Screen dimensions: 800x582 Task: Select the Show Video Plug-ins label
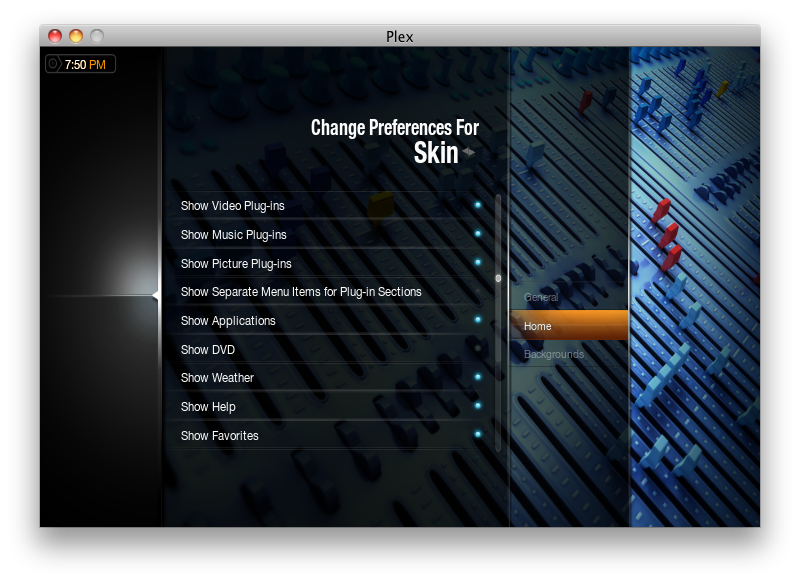(x=233, y=206)
